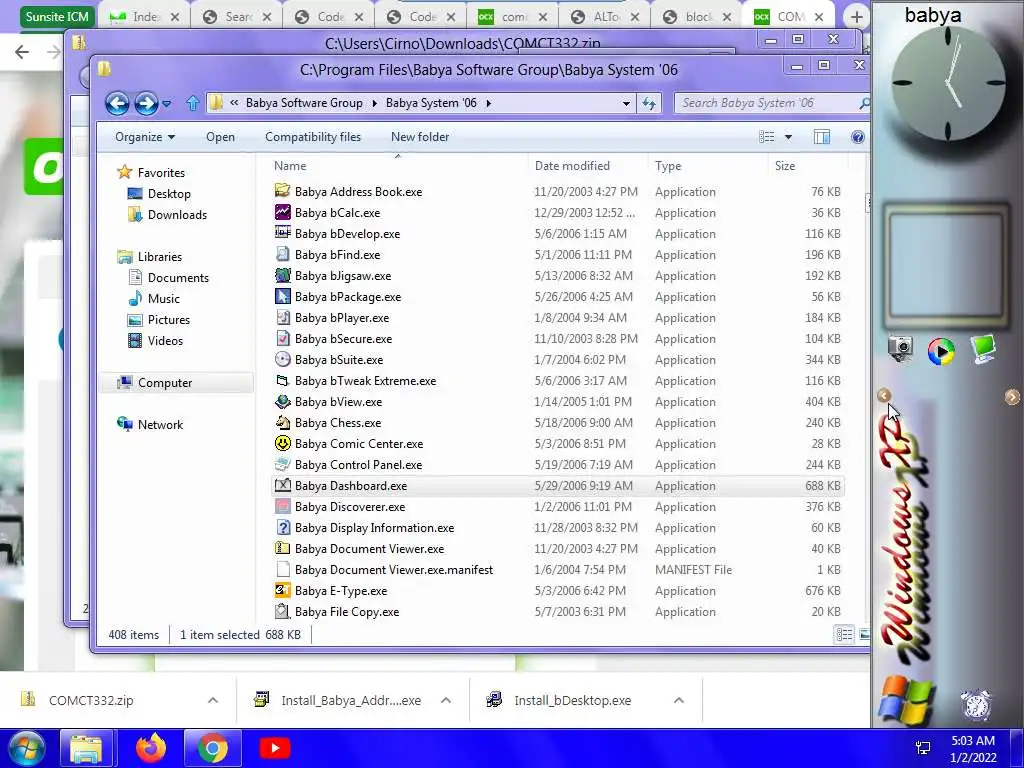The image size is (1024, 768).
Task: Click Compatibility files in toolbar
Action: pyautogui.click(x=313, y=136)
